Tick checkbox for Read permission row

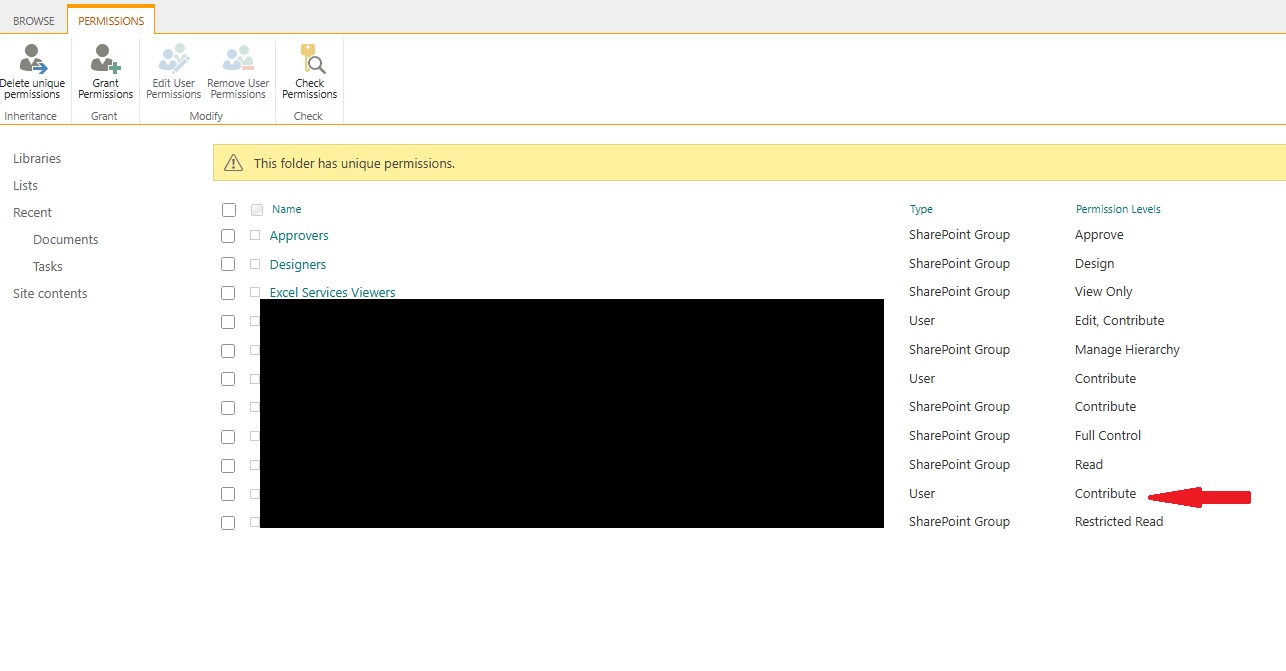click(x=228, y=466)
